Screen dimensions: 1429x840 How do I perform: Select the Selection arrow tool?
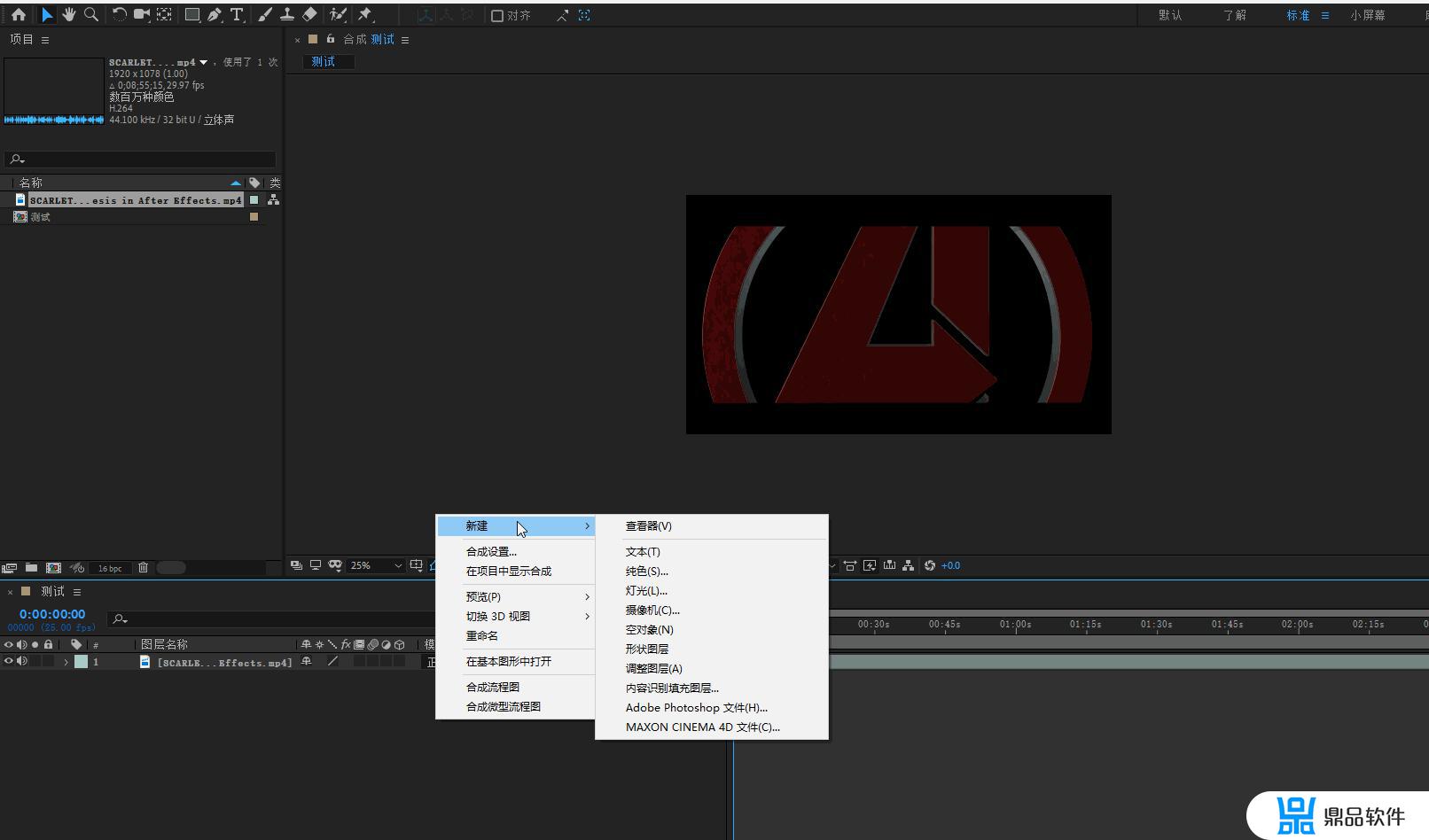[x=47, y=15]
